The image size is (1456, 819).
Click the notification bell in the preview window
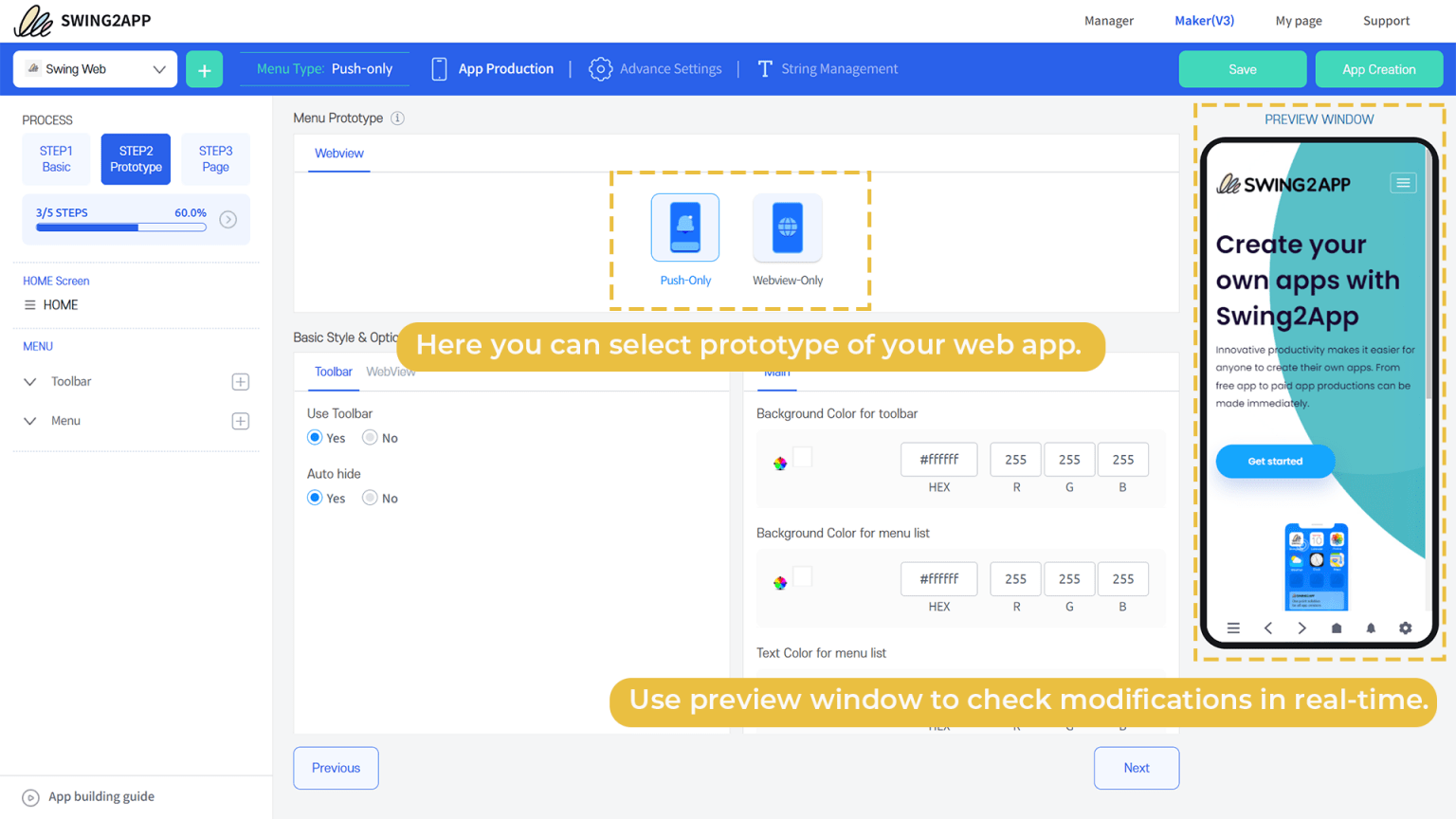pyautogui.click(x=1370, y=628)
